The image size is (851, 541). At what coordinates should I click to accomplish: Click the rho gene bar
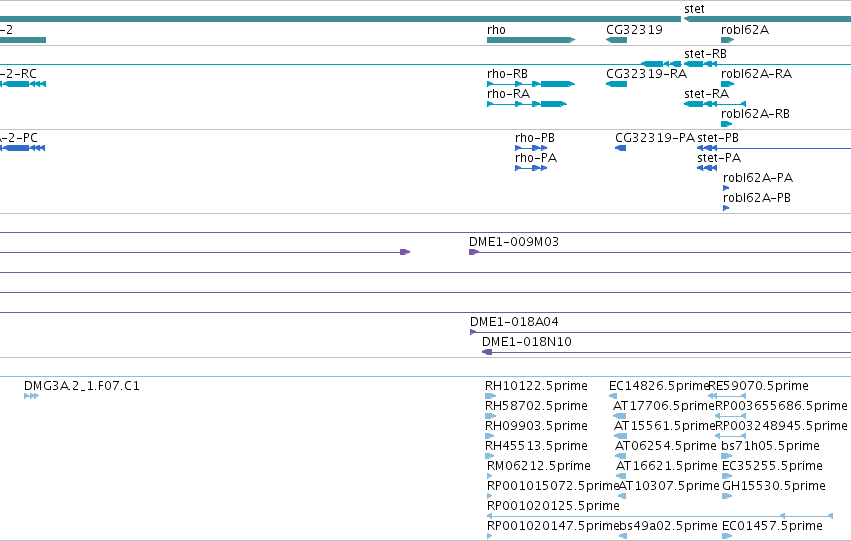[x=531, y=40]
